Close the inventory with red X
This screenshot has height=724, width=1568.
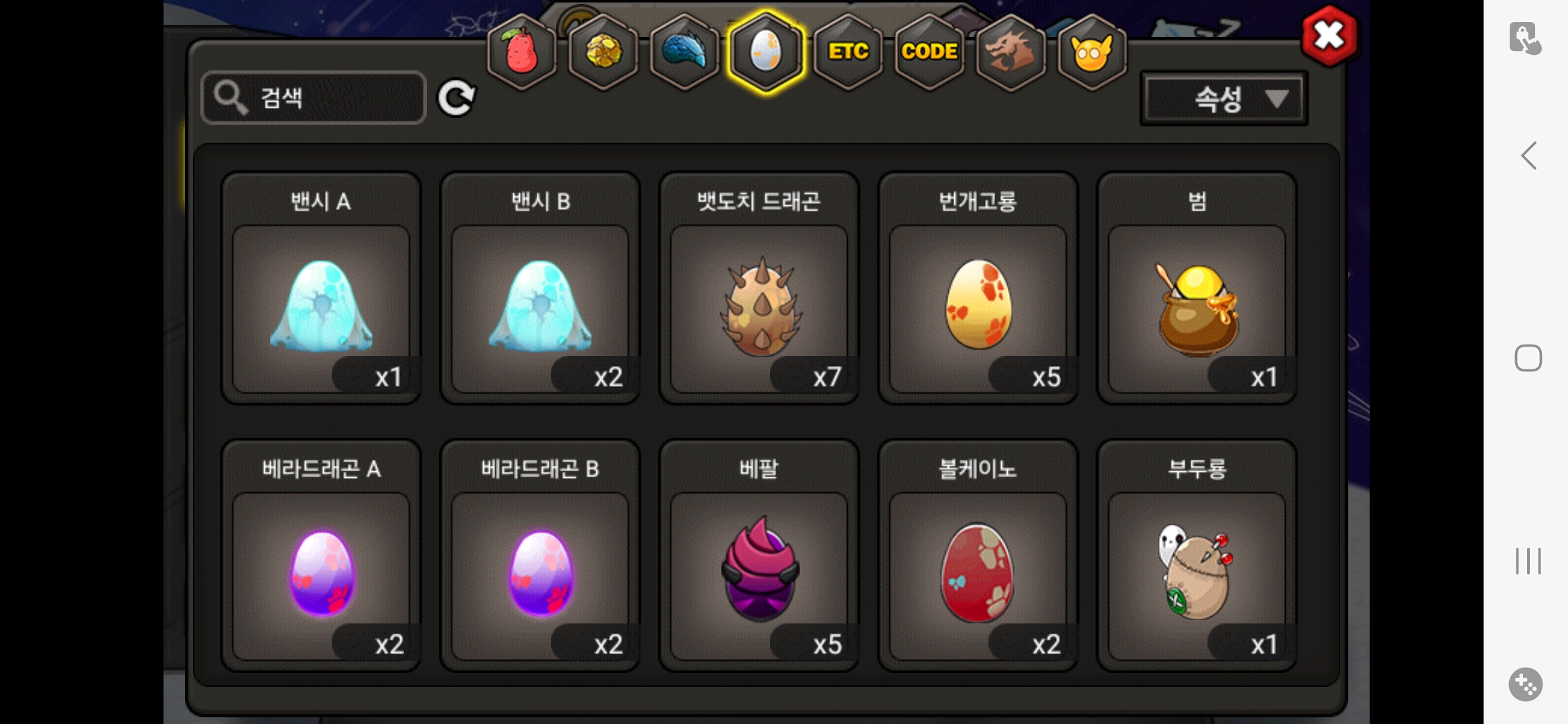[x=1329, y=36]
